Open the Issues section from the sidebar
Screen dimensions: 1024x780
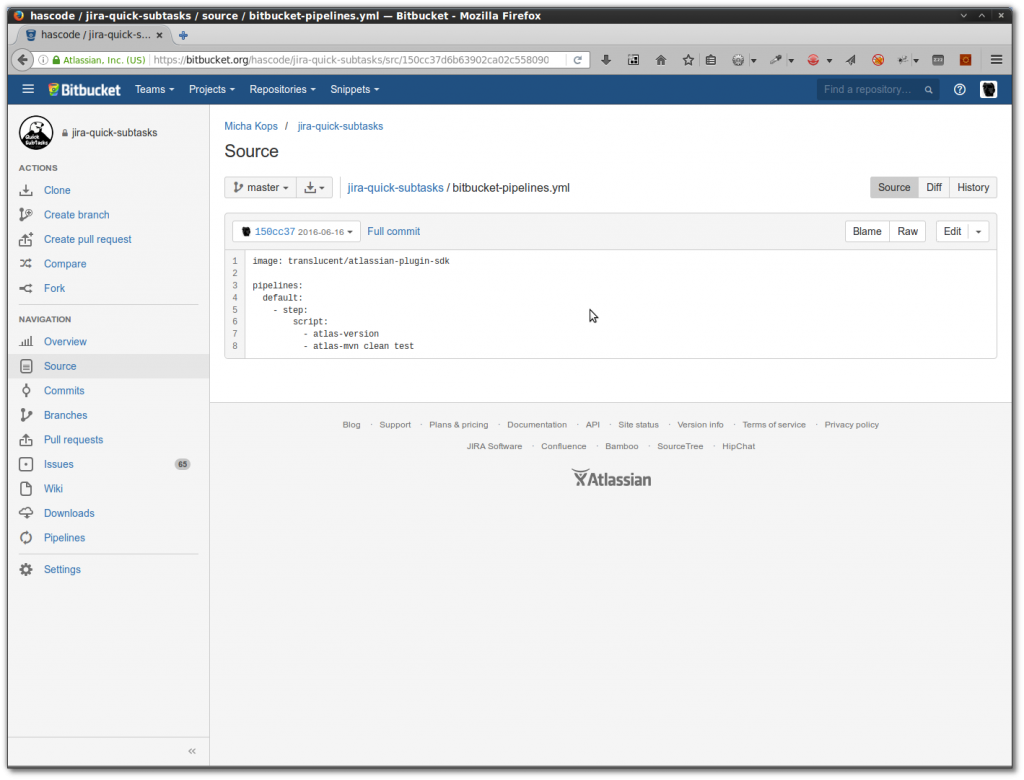58,463
